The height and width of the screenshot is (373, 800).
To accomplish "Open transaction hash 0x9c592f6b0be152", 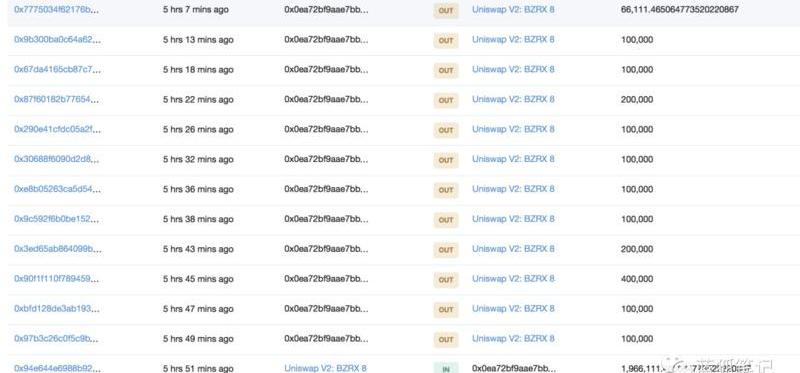I will coord(57,219).
